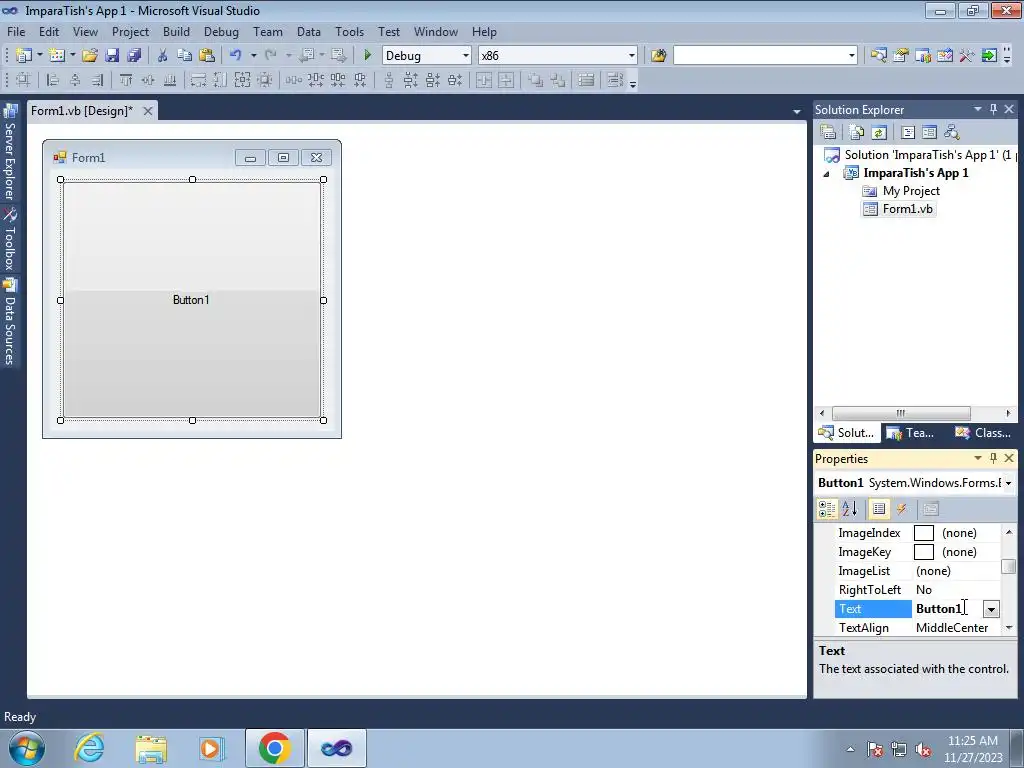Open the x86 platform dropdown

point(632,56)
